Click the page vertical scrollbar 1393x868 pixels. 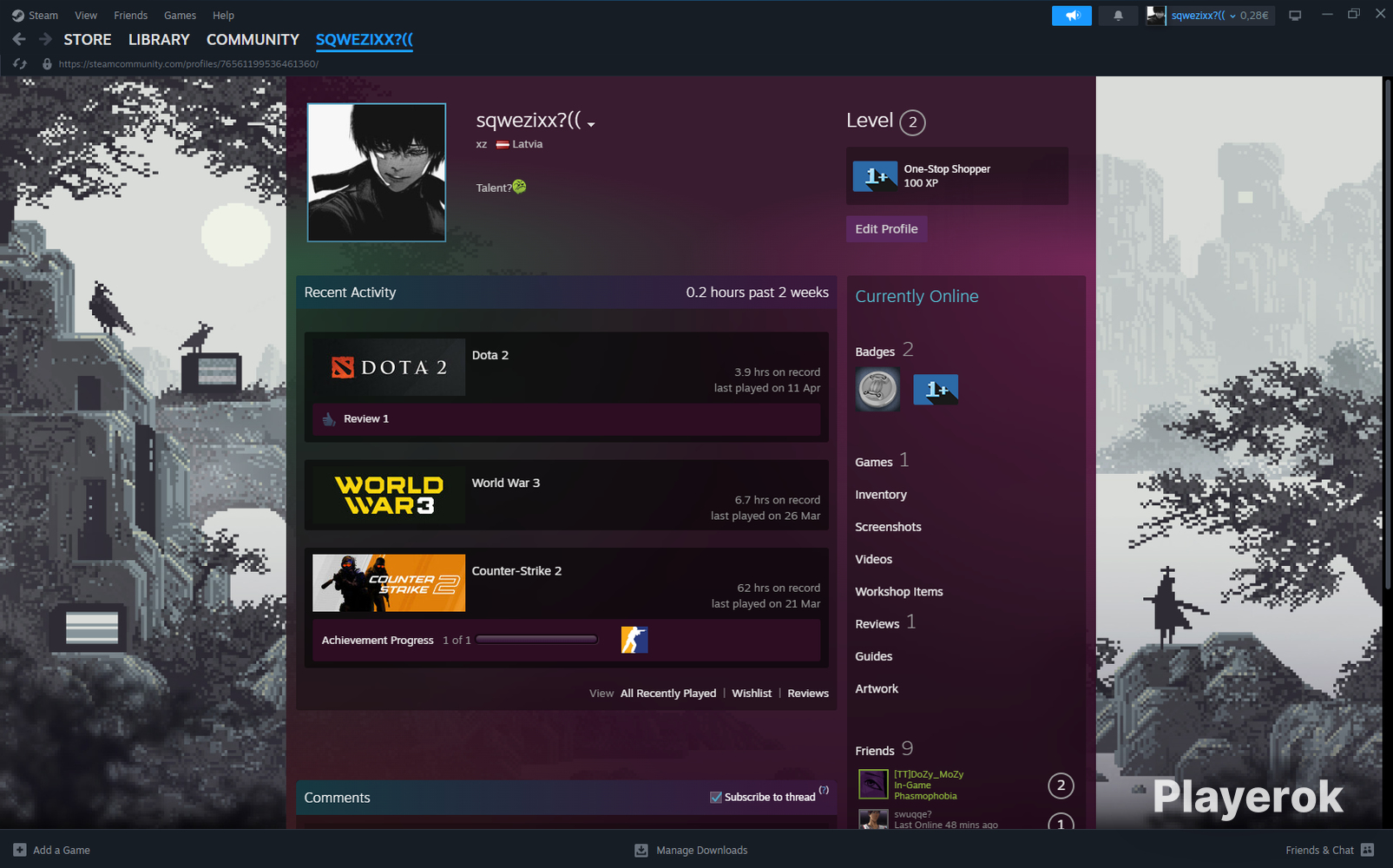click(1388, 333)
